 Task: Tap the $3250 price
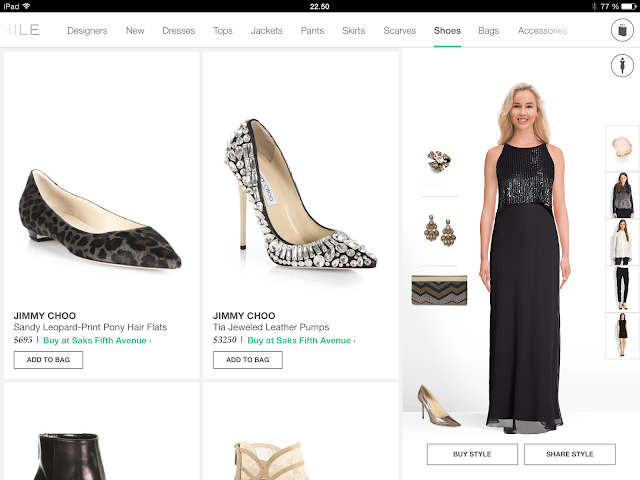225,340
